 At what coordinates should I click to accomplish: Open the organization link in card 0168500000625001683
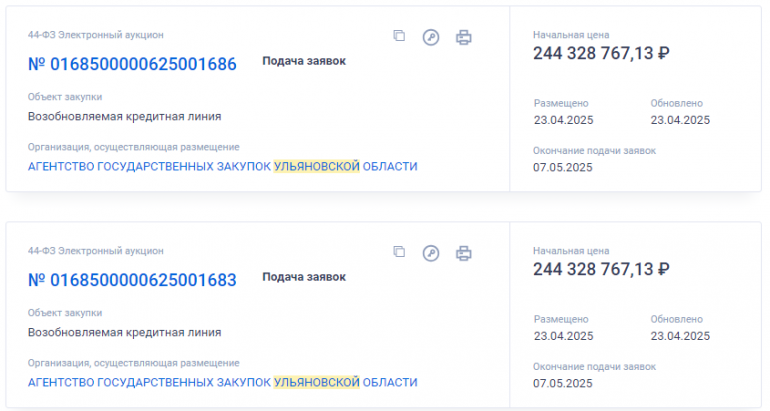point(222,382)
